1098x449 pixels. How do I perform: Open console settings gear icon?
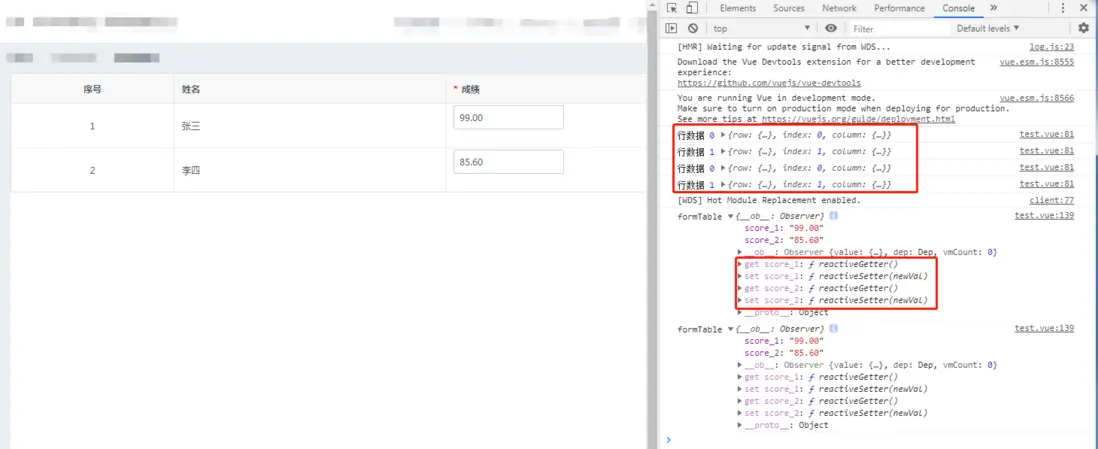tap(1084, 29)
